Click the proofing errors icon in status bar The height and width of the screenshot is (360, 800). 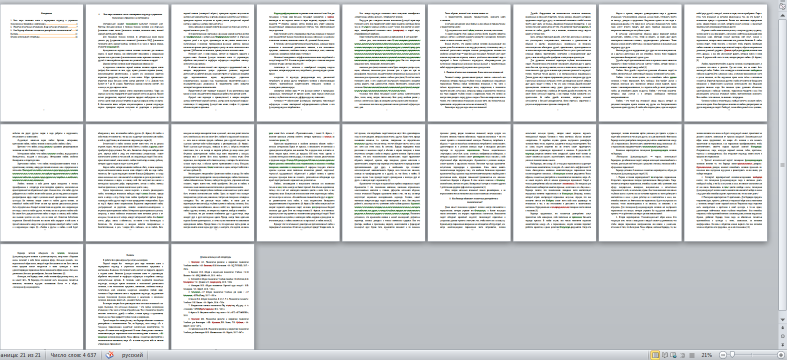109,355
